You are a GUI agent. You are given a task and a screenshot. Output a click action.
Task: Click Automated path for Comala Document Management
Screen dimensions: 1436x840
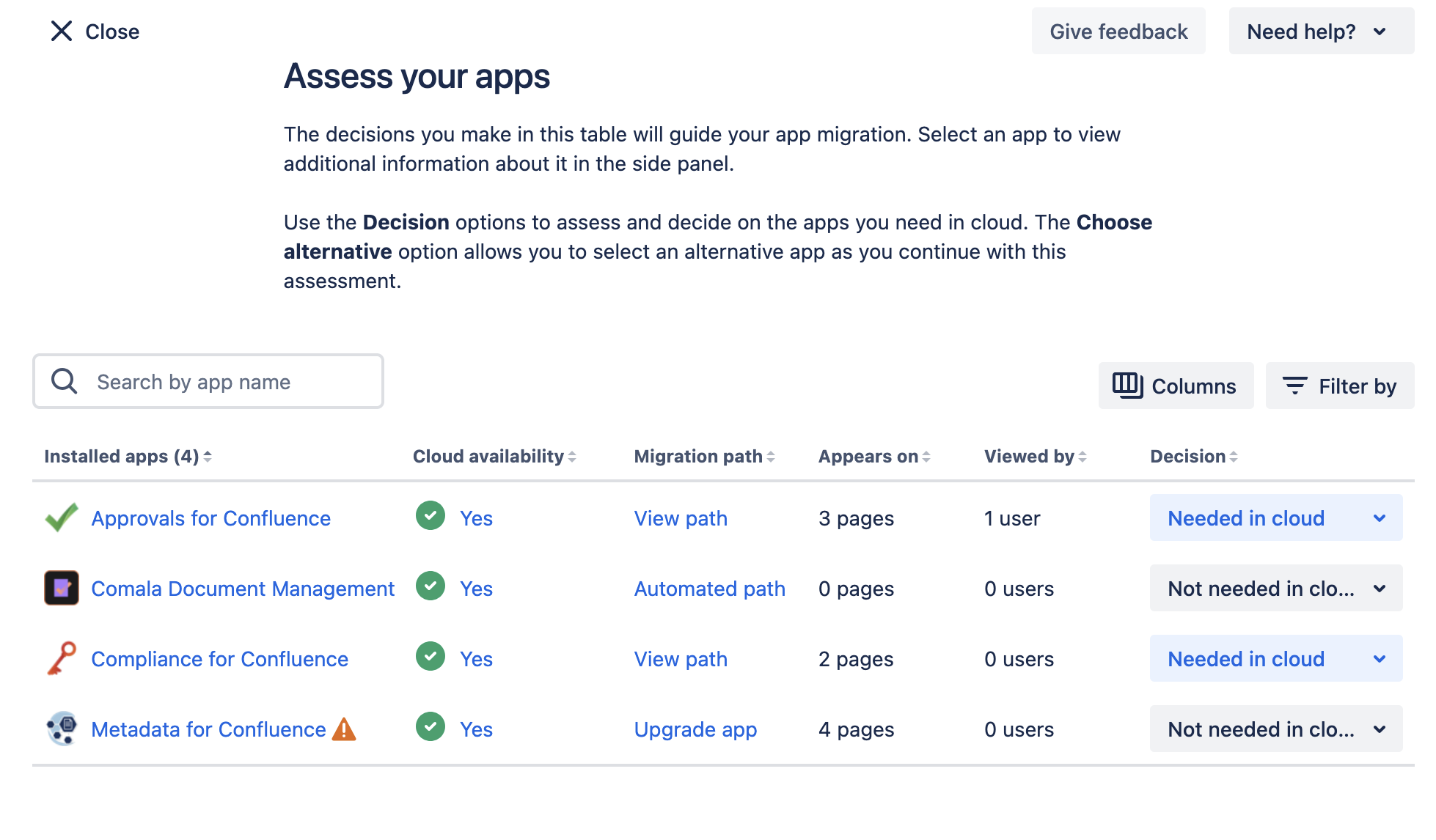pos(710,589)
